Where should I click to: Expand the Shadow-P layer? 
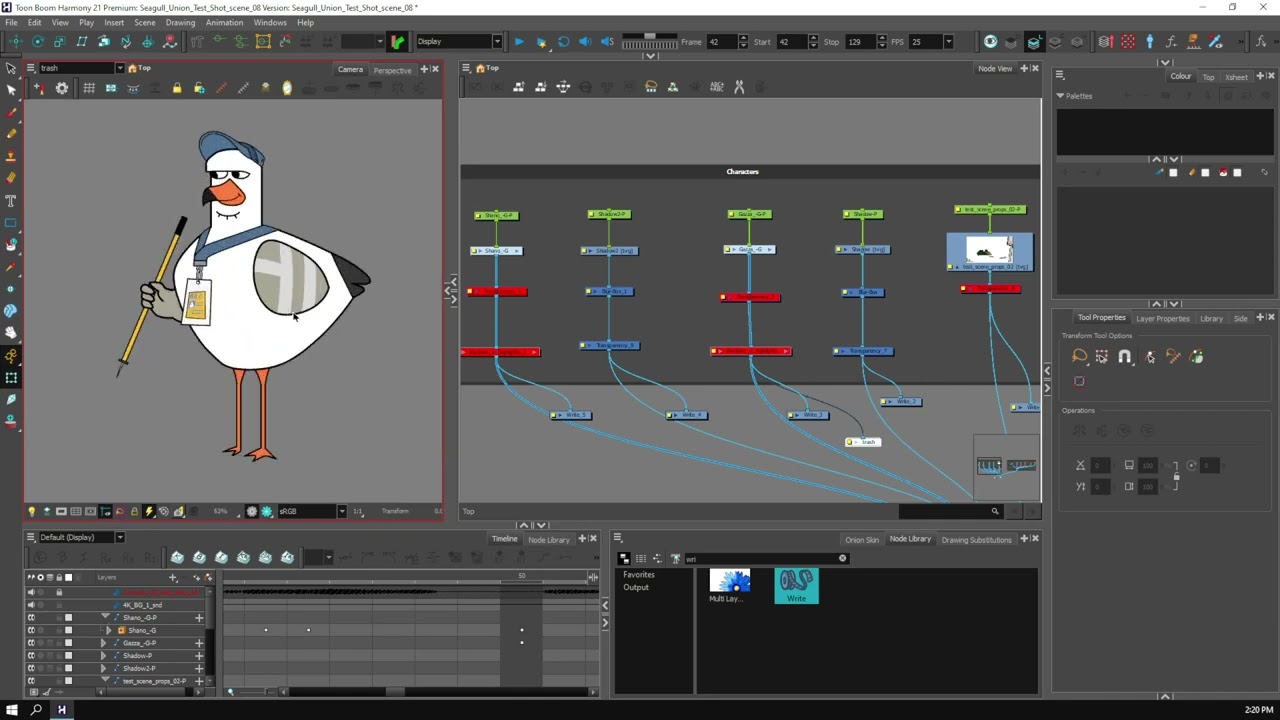tap(103, 656)
